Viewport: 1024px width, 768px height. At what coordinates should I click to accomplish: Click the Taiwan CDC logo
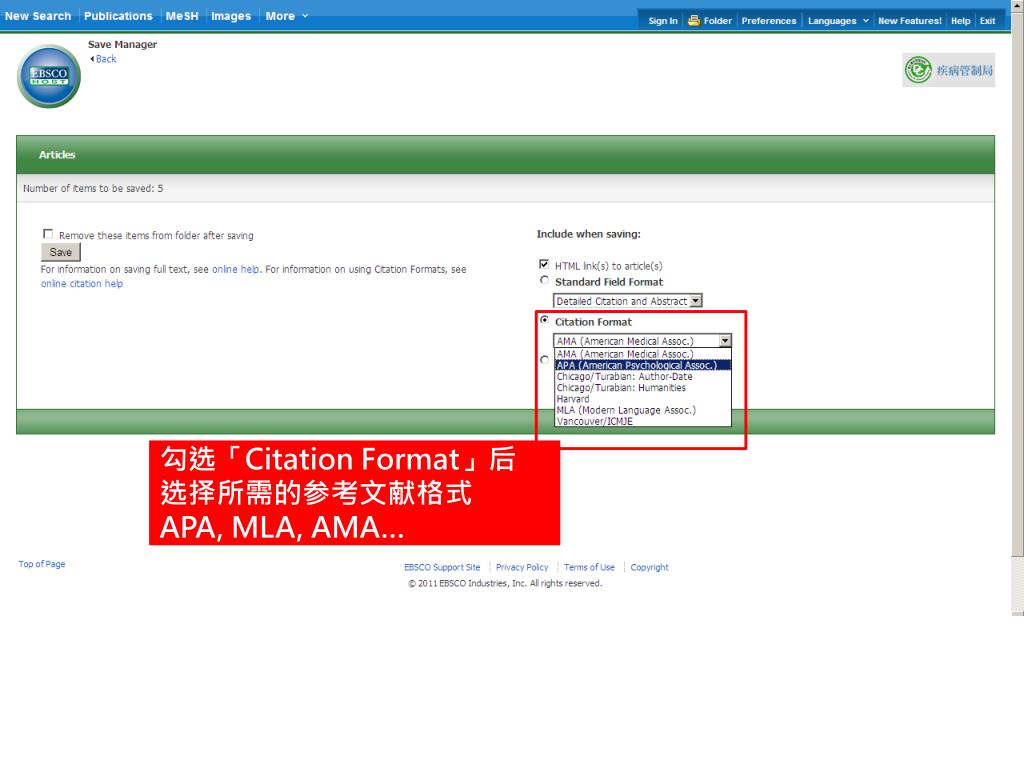(x=948, y=70)
